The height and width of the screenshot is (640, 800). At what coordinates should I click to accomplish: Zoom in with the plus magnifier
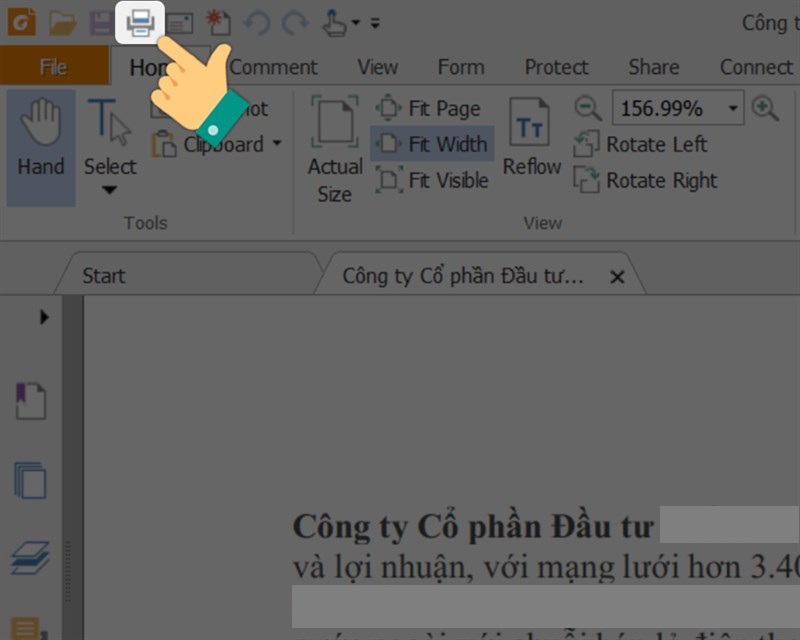(x=765, y=108)
